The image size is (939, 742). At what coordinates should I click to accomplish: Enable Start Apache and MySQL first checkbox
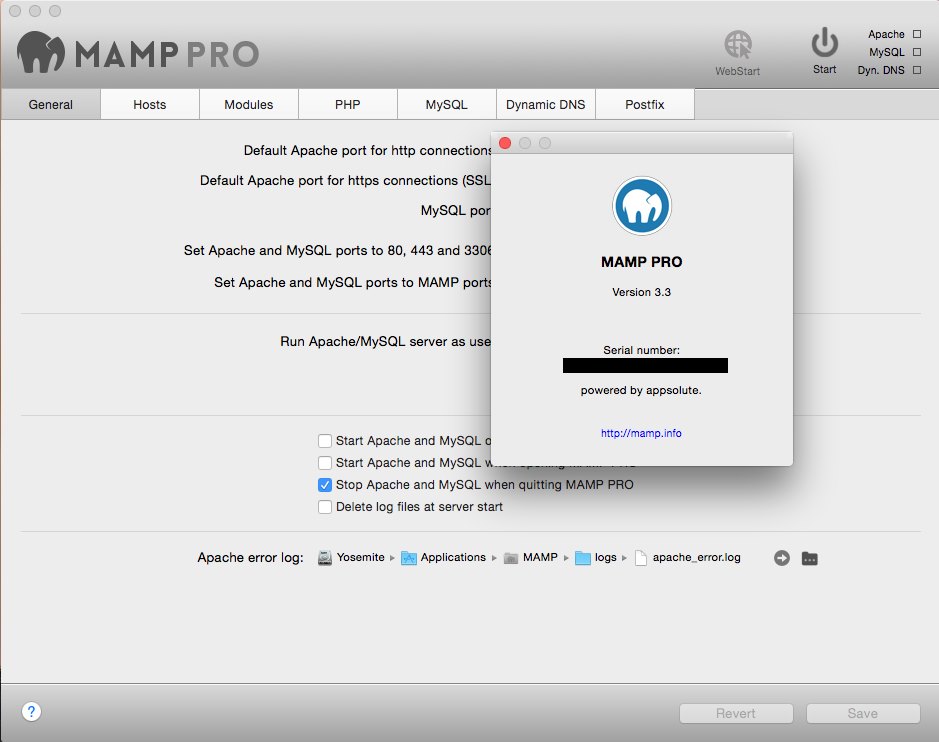point(325,441)
